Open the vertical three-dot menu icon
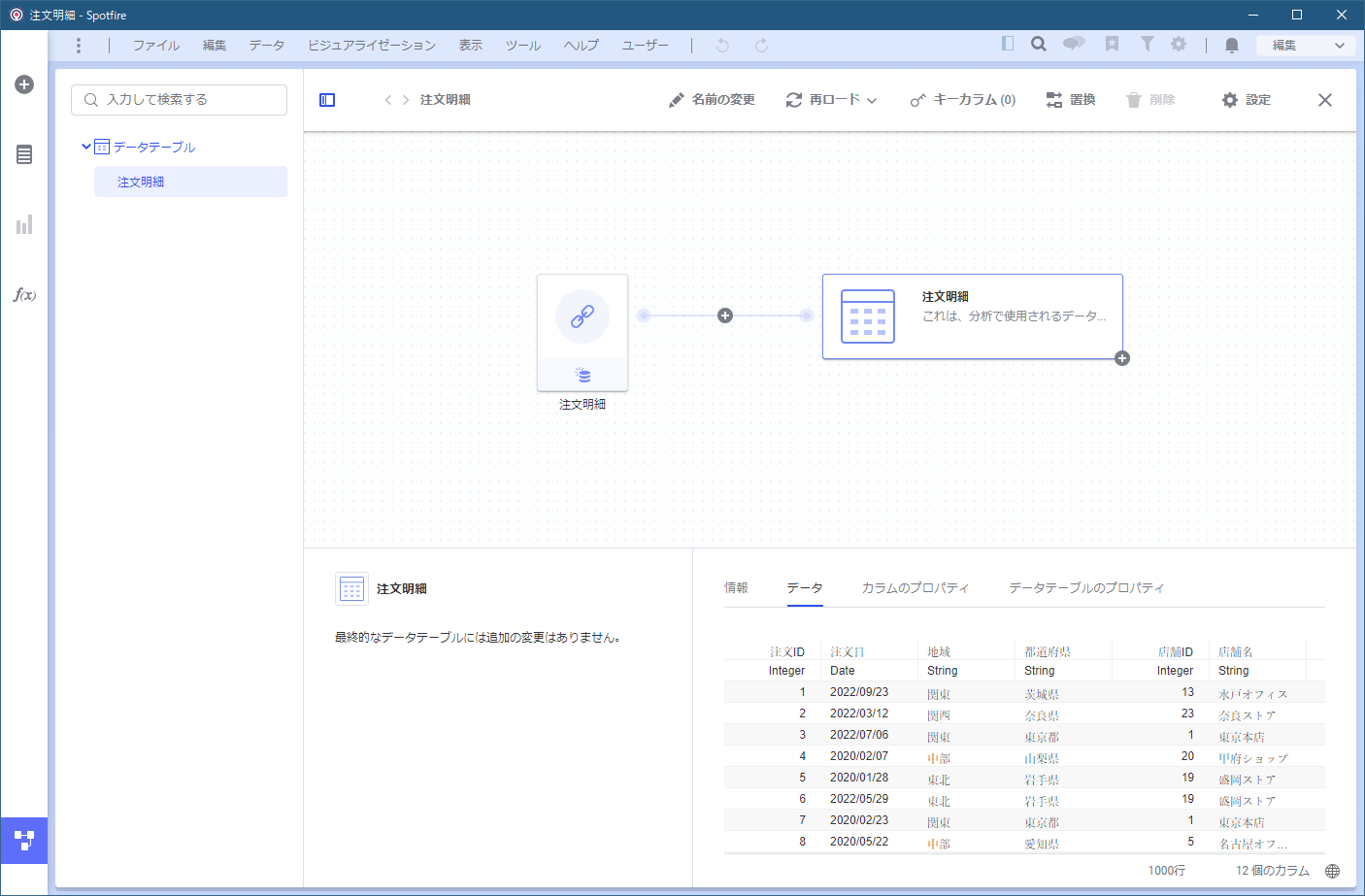This screenshot has width=1365, height=896. pos(79,46)
